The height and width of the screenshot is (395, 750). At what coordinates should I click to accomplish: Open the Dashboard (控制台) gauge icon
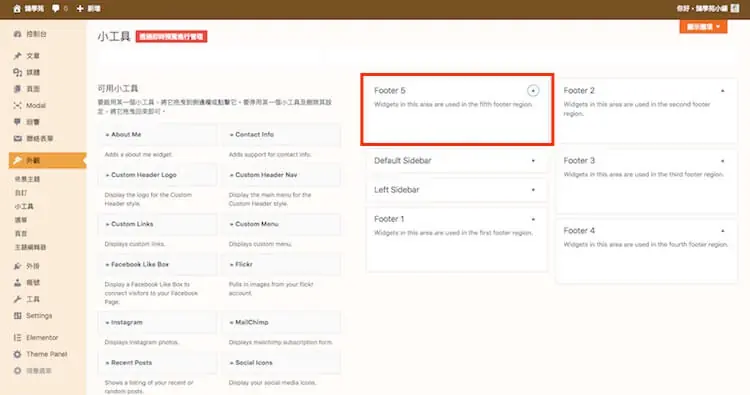coord(18,34)
